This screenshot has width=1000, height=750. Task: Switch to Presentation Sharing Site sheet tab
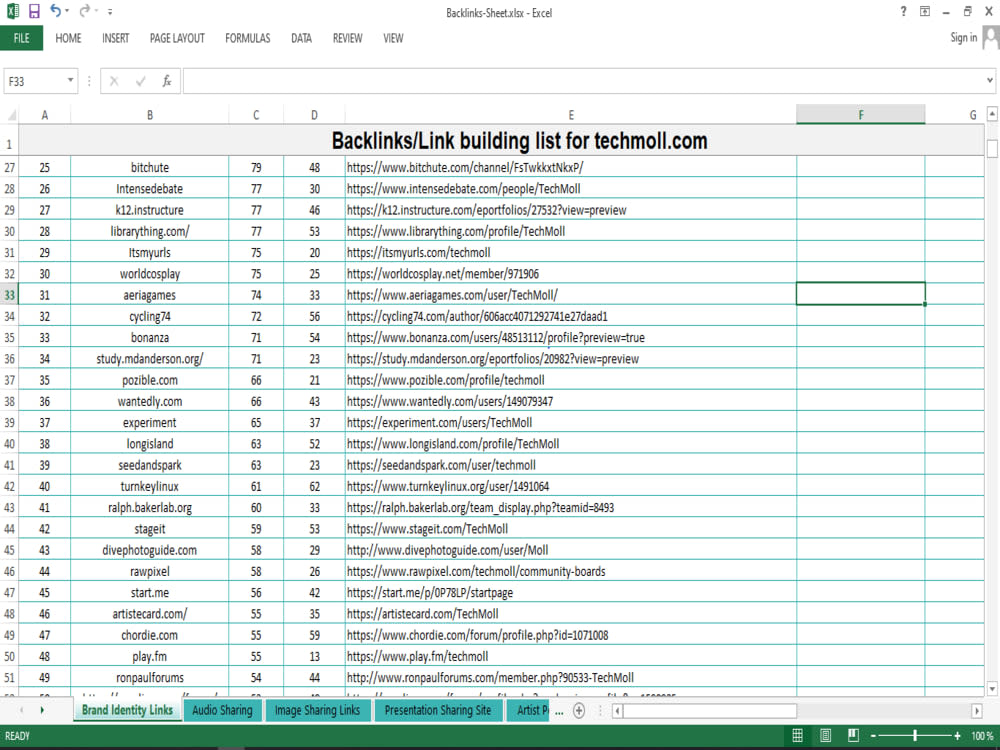pyautogui.click(x=438, y=710)
